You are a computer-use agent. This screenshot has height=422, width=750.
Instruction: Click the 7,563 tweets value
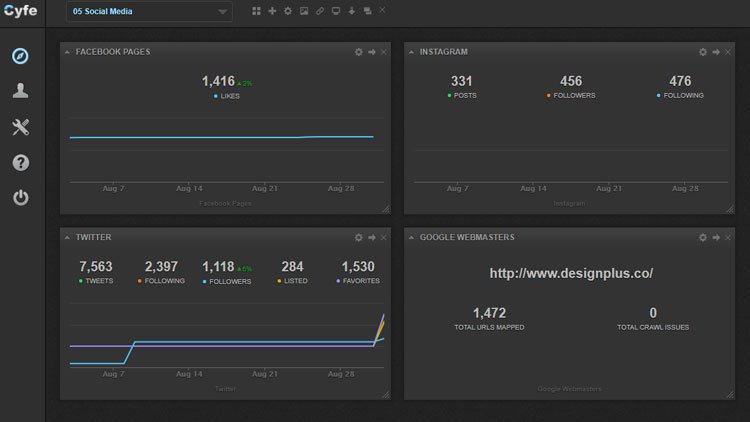tap(96, 267)
